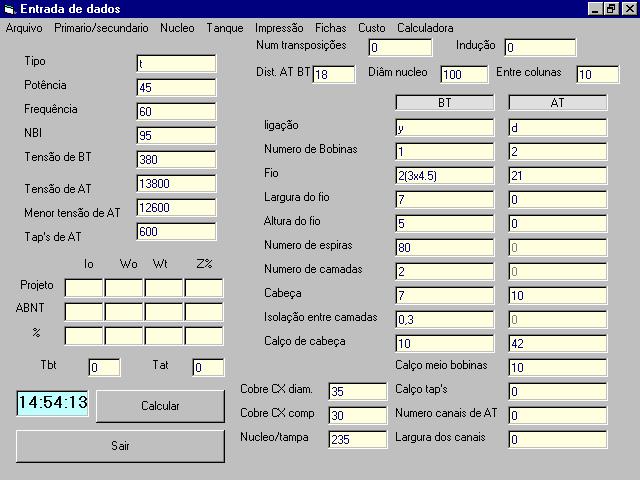Select the Cobre CX diam. field
Viewport: 640px width, 480px height.
[x=358, y=392]
